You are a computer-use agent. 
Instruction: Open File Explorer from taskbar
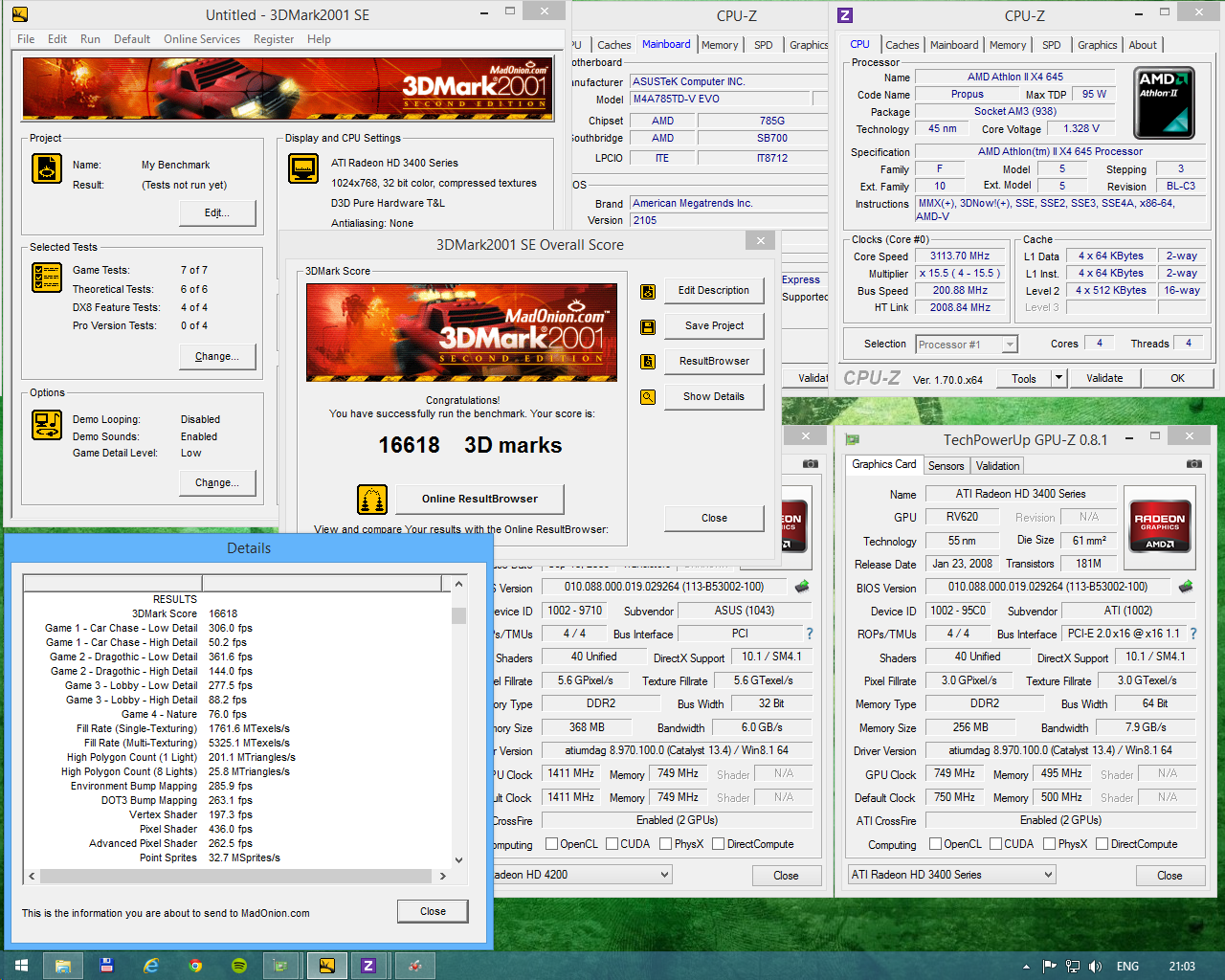[x=63, y=966]
